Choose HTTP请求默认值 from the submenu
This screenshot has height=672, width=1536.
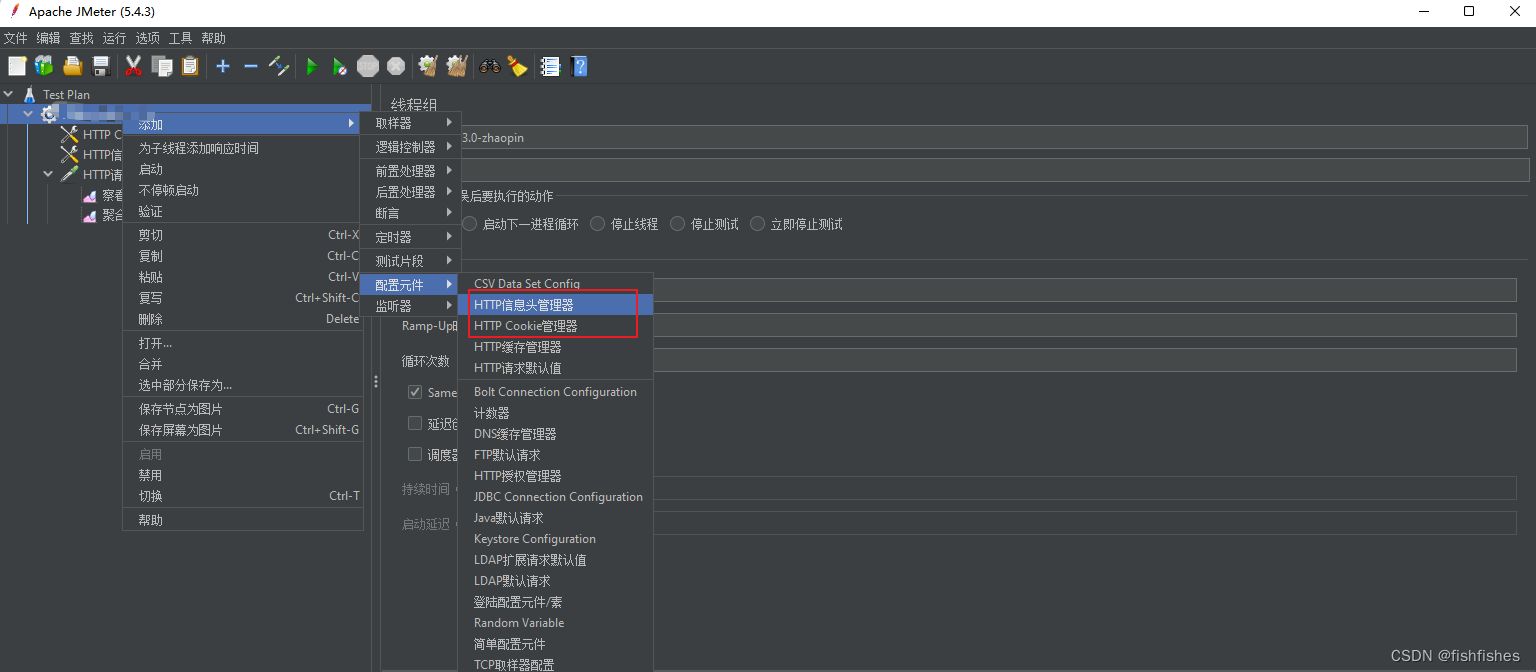(x=555, y=368)
